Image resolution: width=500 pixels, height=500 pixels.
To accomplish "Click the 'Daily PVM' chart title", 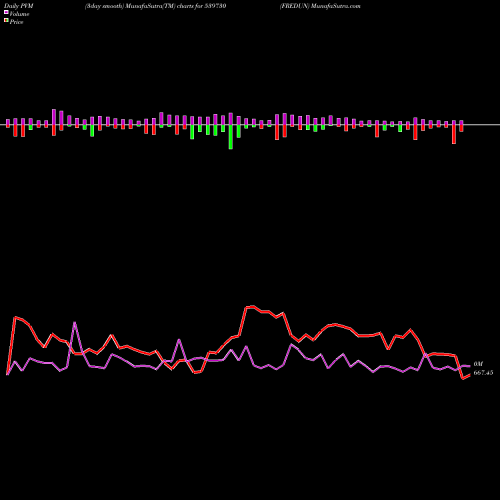I will click(19, 6).
